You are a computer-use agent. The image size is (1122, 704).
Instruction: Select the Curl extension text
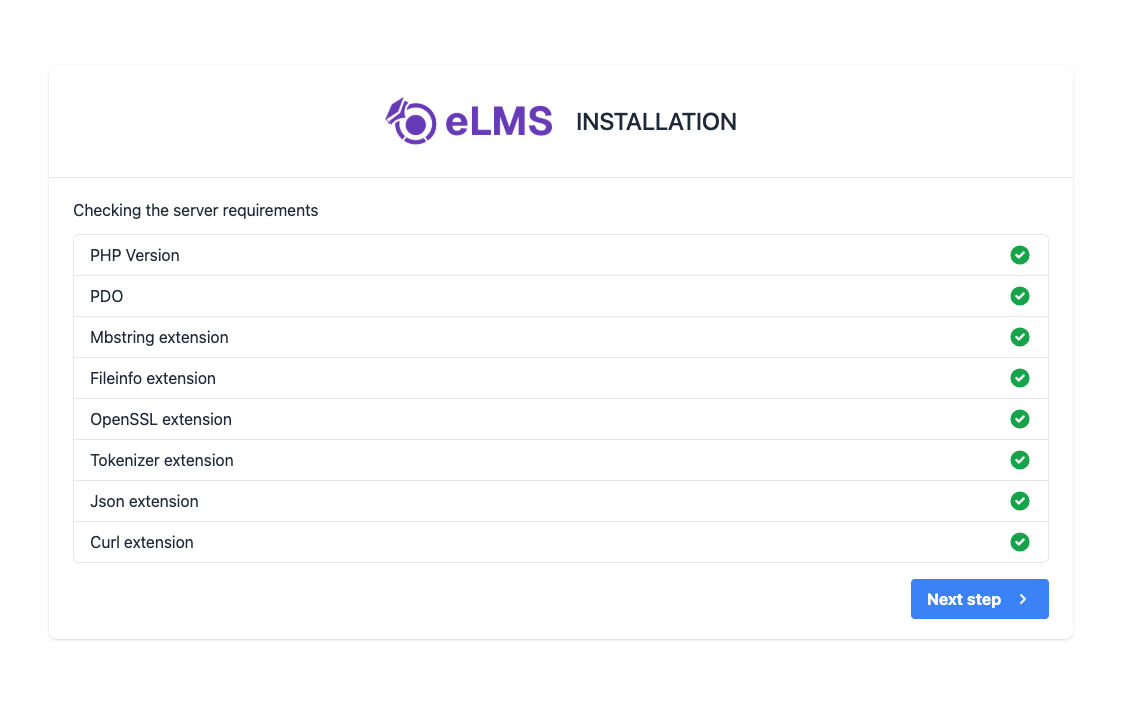(142, 542)
